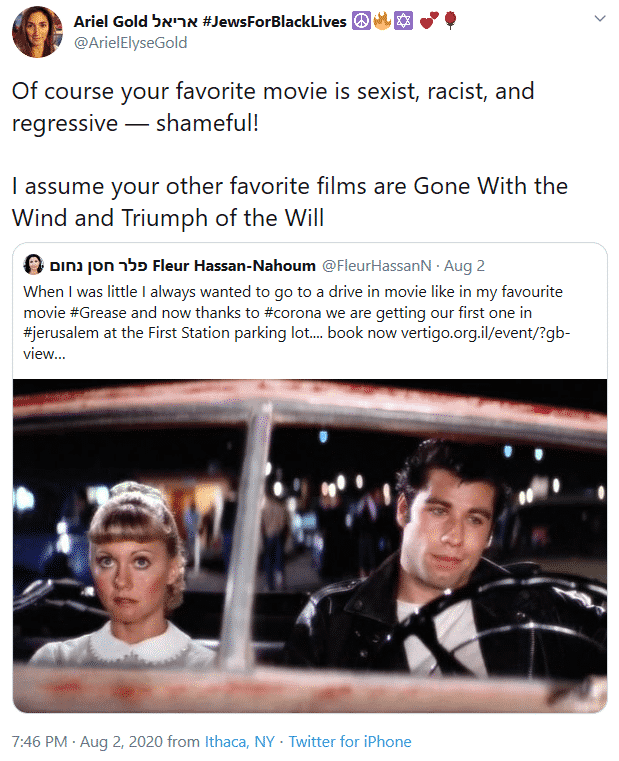Open the quoted tweet's Aug 2 date
Viewport: 619px width, 761px height.
coord(464,265)
